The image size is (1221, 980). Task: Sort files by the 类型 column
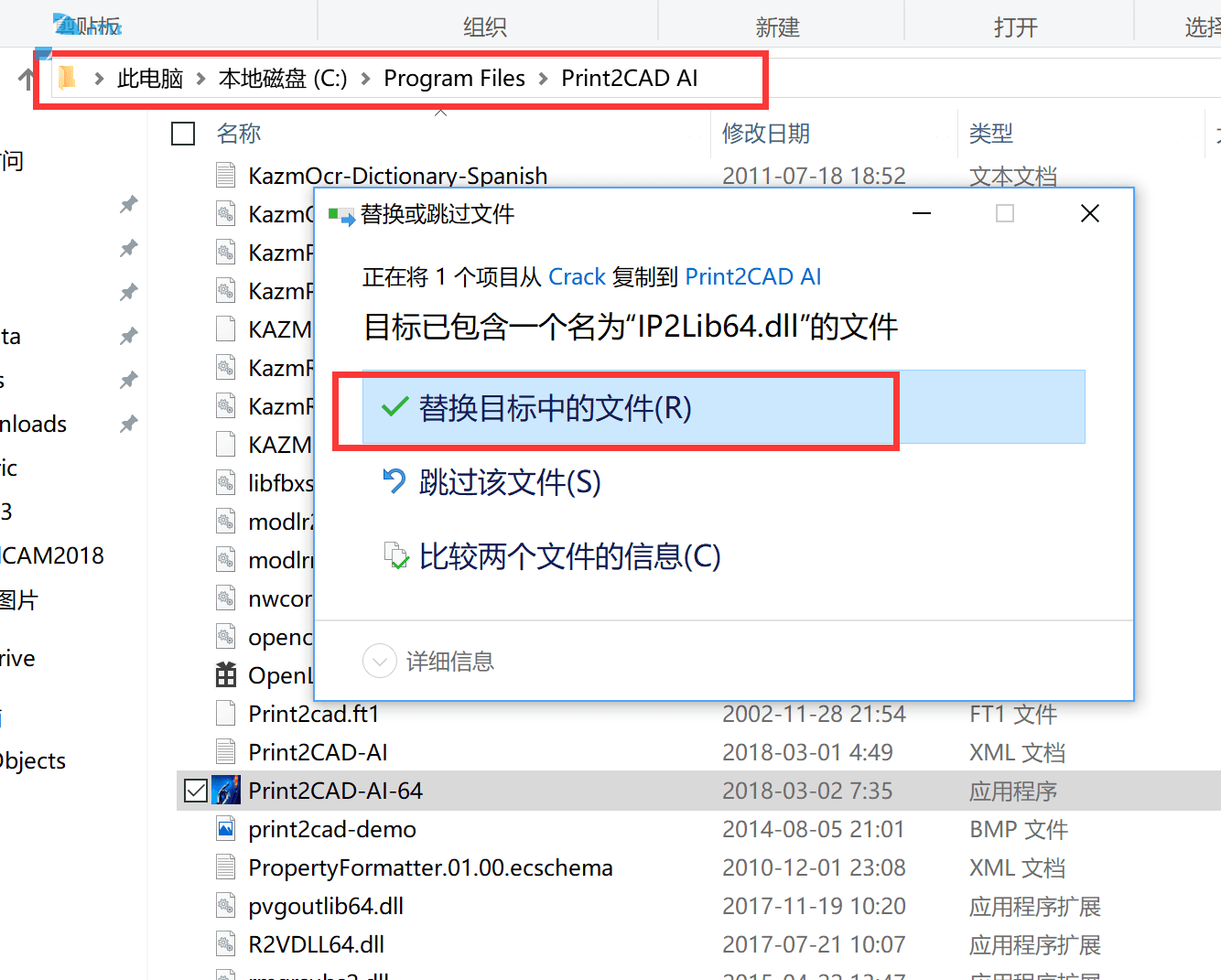[991, 134]
